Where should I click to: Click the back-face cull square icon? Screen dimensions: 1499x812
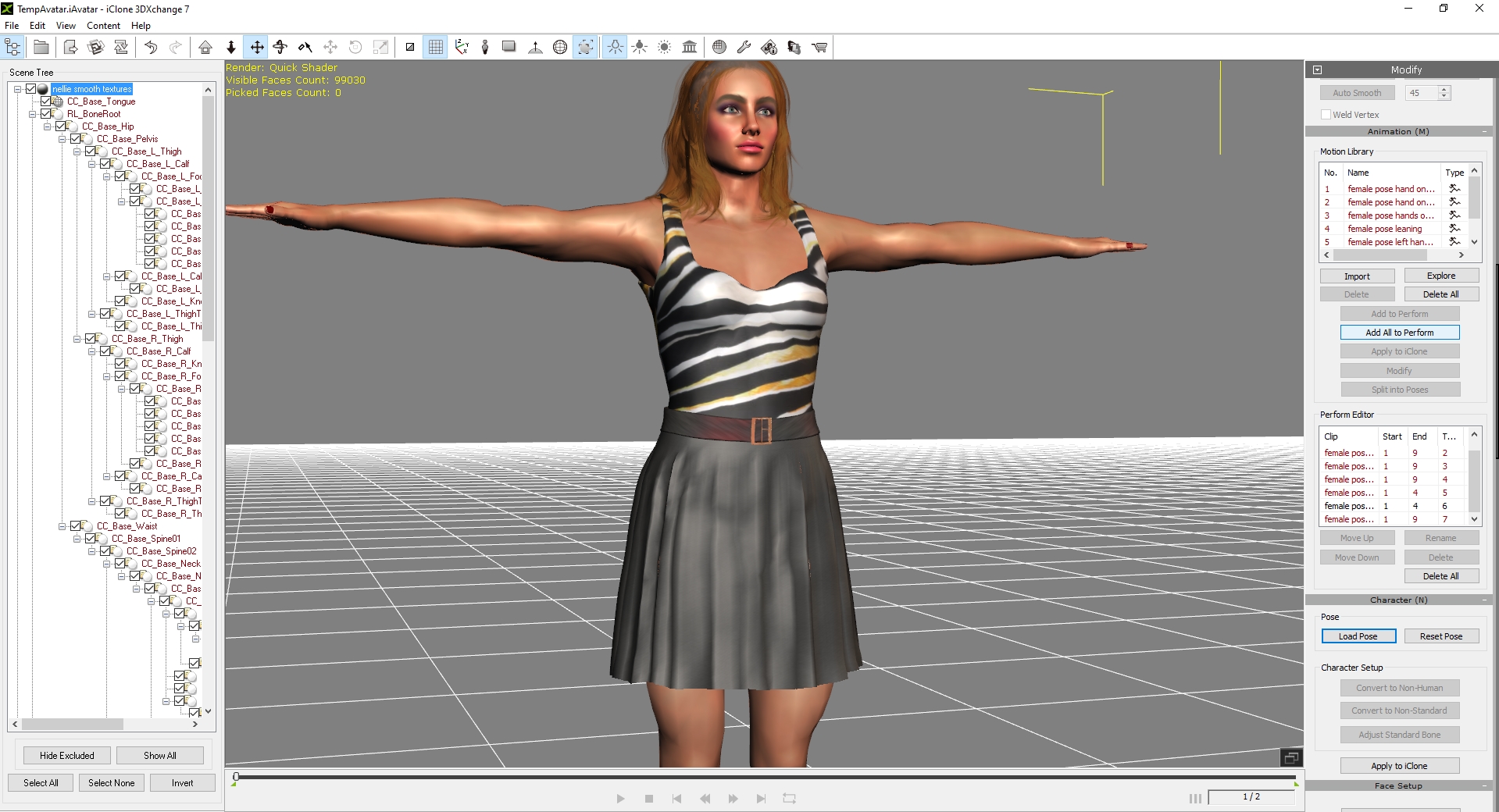pyautogui.click(x=410, y=48)
